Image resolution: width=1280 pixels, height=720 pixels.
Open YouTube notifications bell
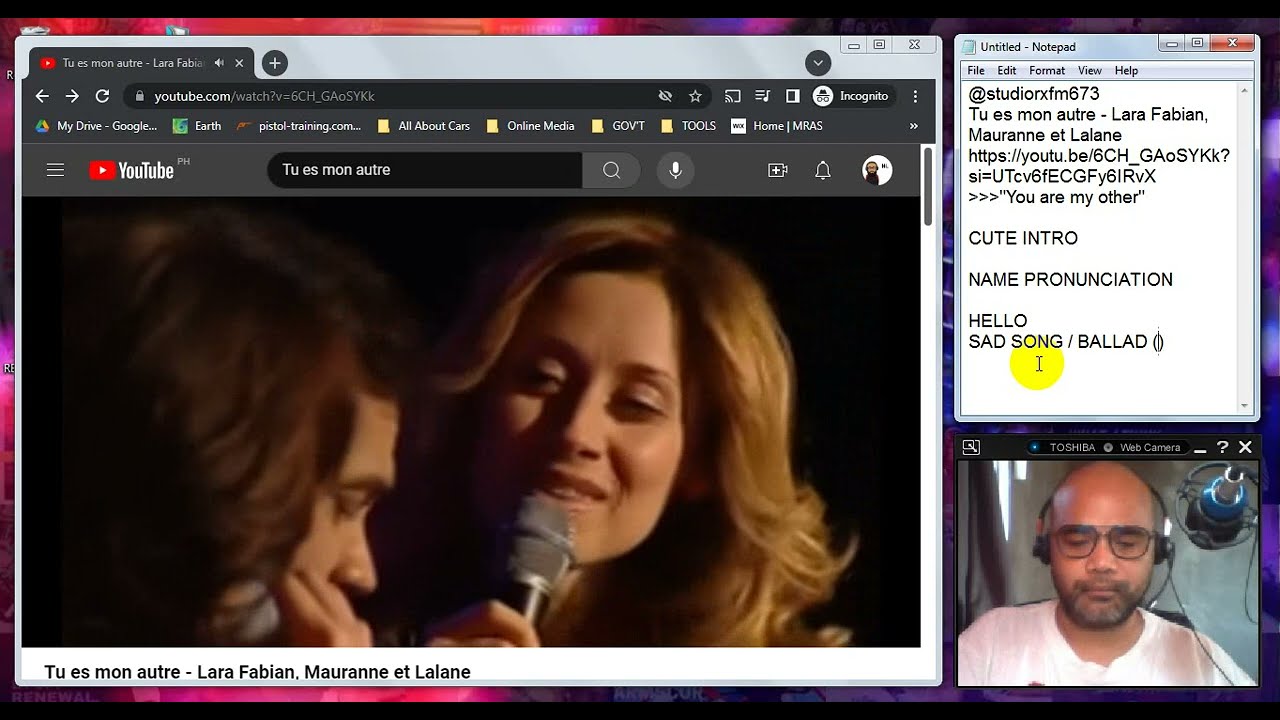point(823,170)
